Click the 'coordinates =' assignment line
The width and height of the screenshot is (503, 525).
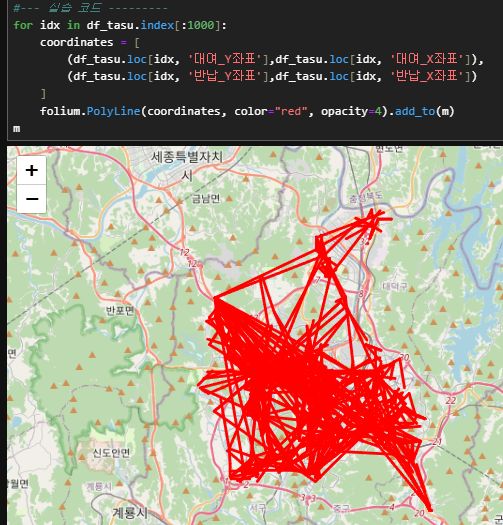pos(90,42)
